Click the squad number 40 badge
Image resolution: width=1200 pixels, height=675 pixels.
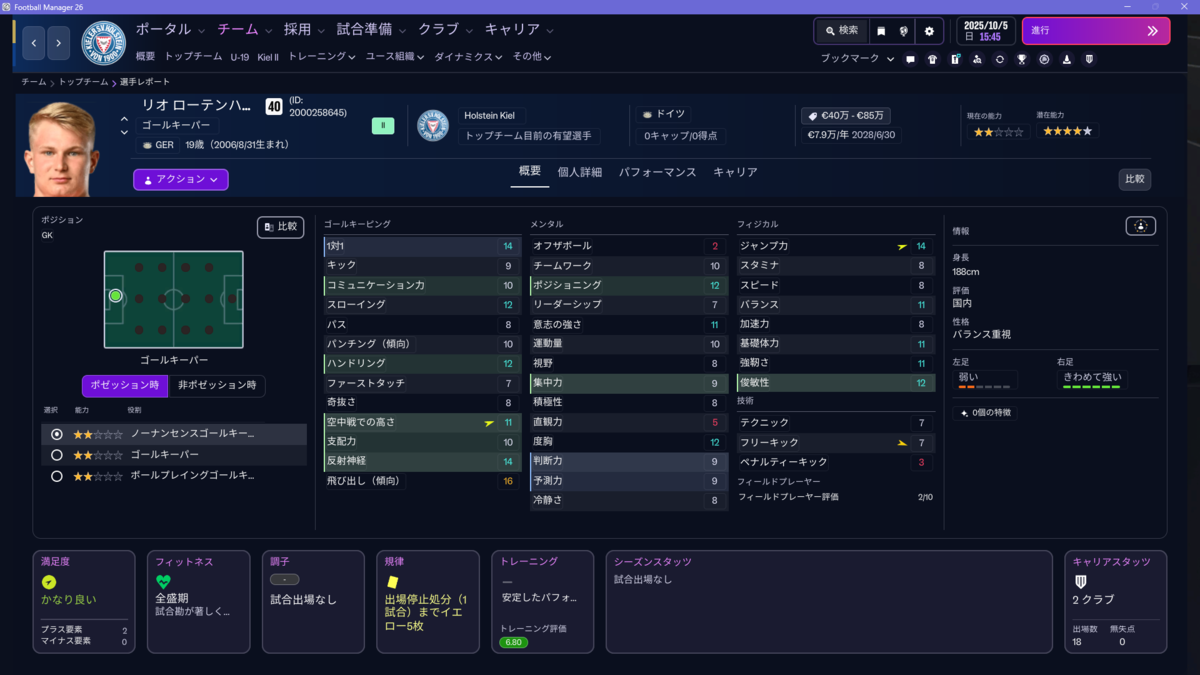[x=274, y=106]
